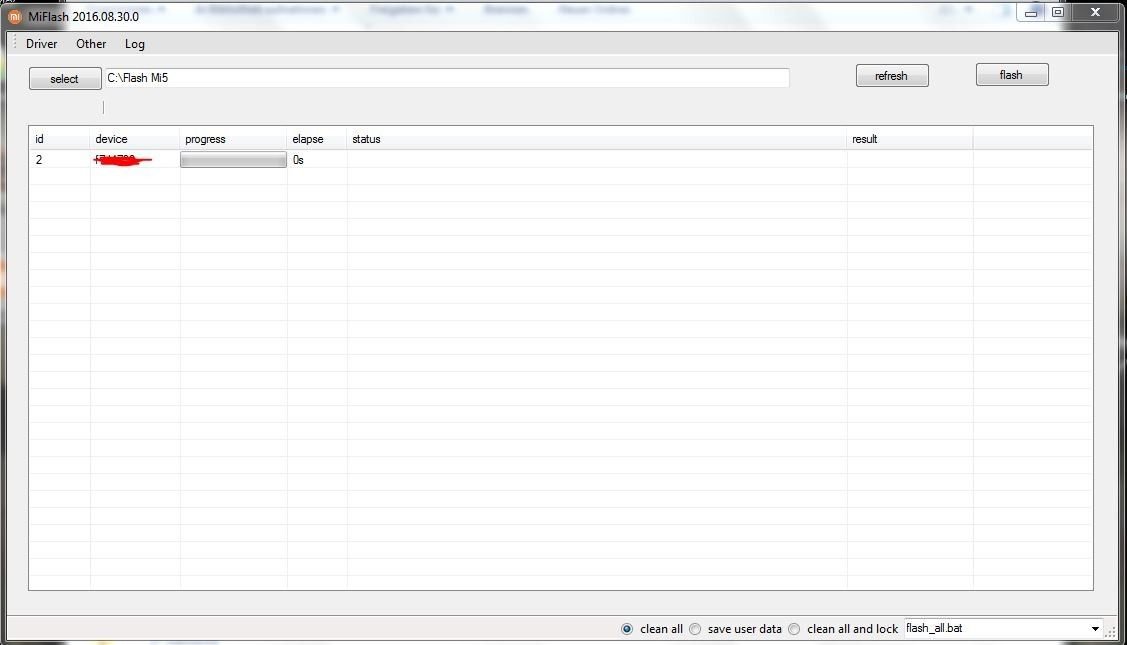Screen dimensions: 1127x645
Task: Click the window resize grip at bottom corner
Action: coord(1111,631)
